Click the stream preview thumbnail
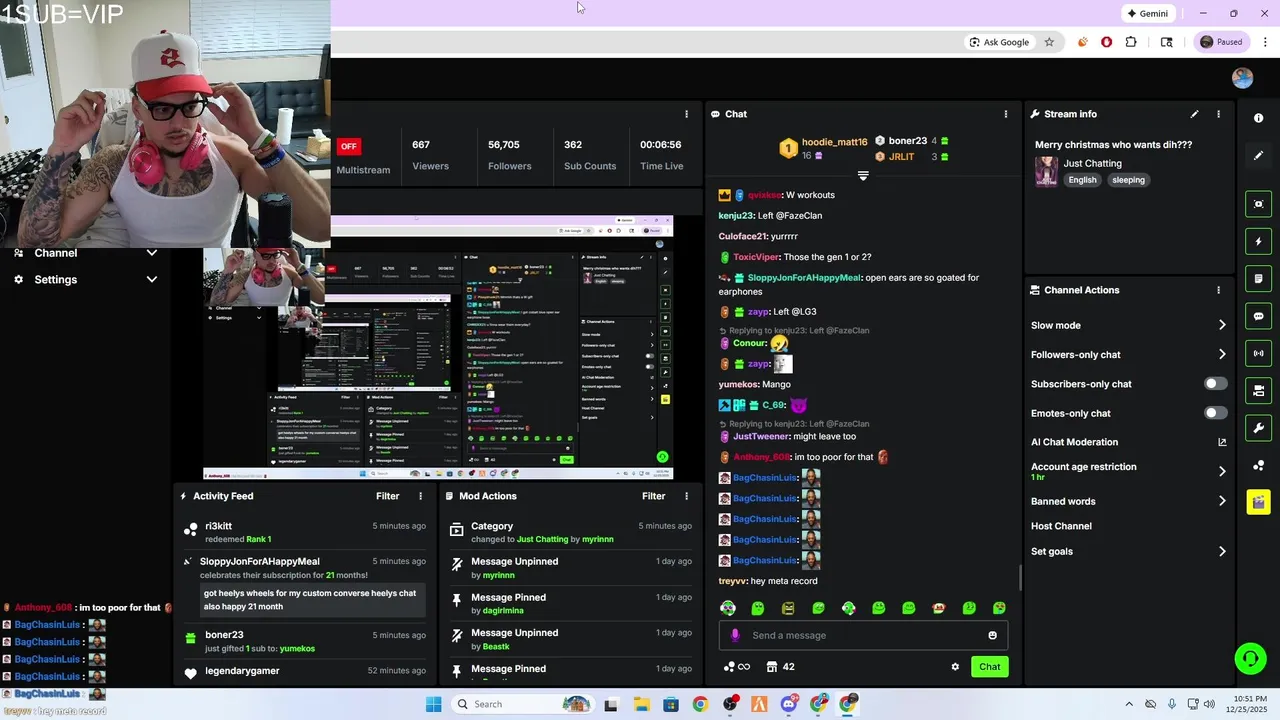 (438, 348)
